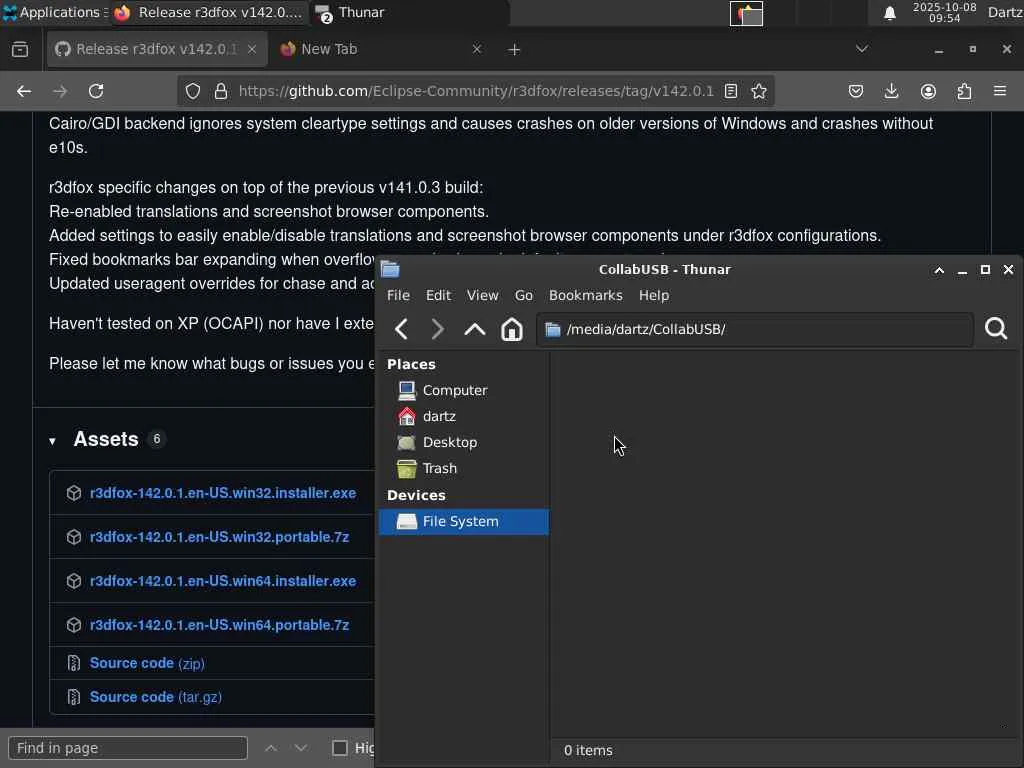This screenshot has width=1024, height=768.
Task: Collapse the Assets section triangle
Action: (x=52, y=441)
